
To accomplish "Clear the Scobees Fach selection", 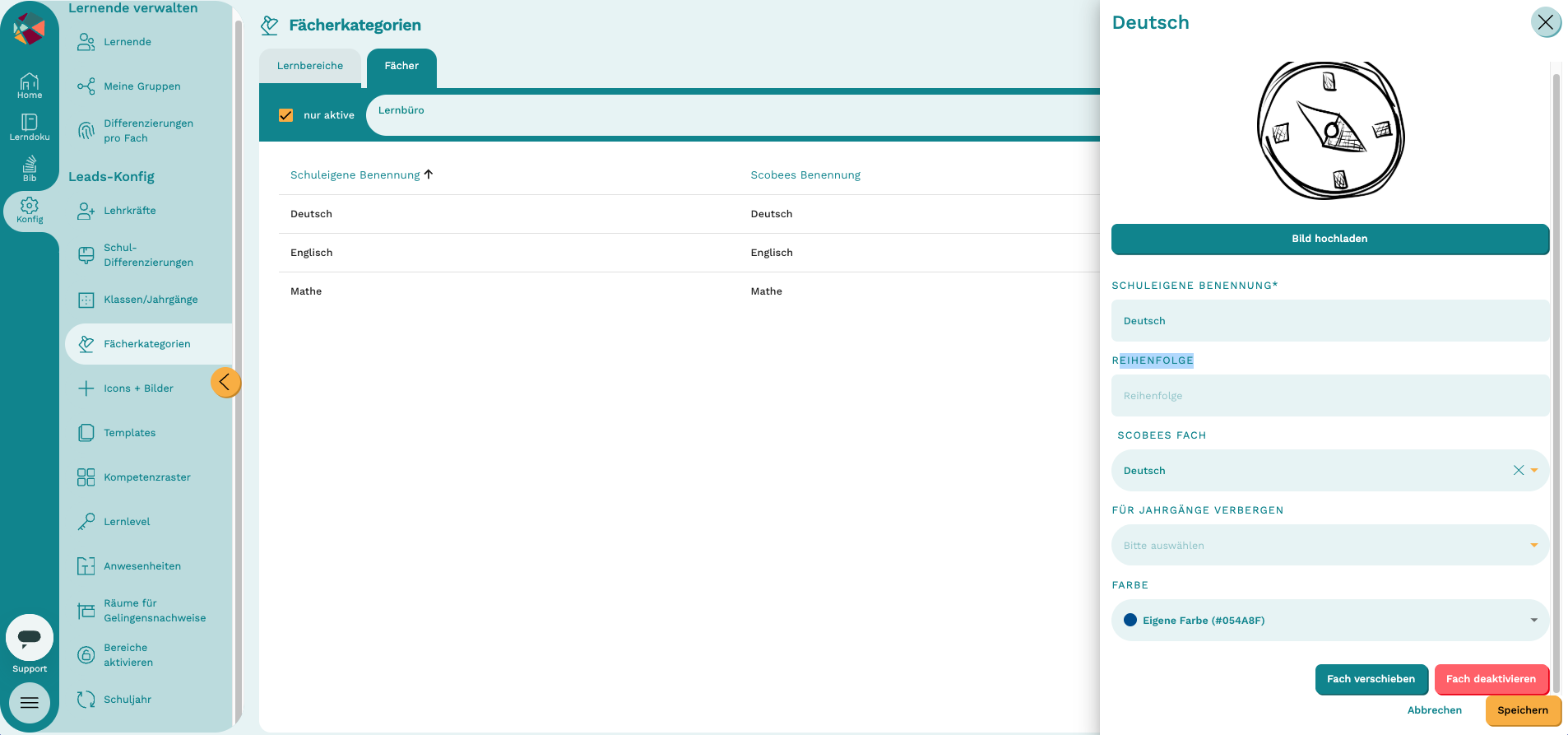I will [1519, 470].
